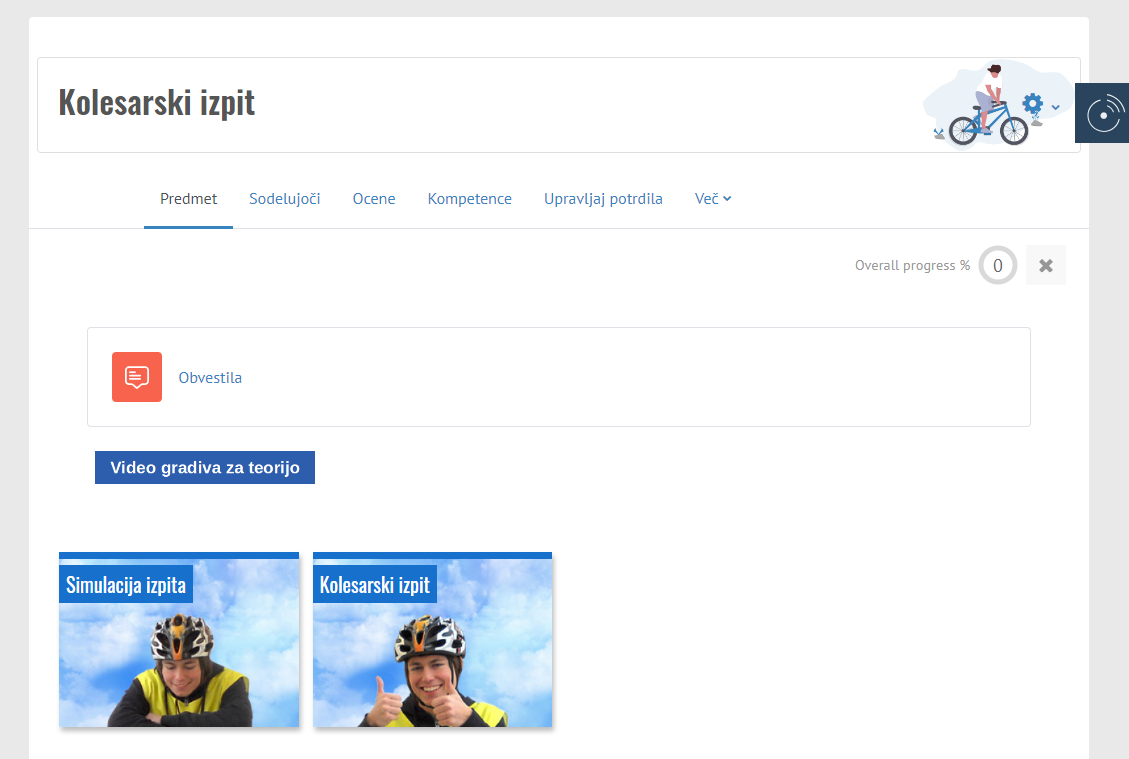Click the Simulacija izpita tile title label

pos(126,585)
